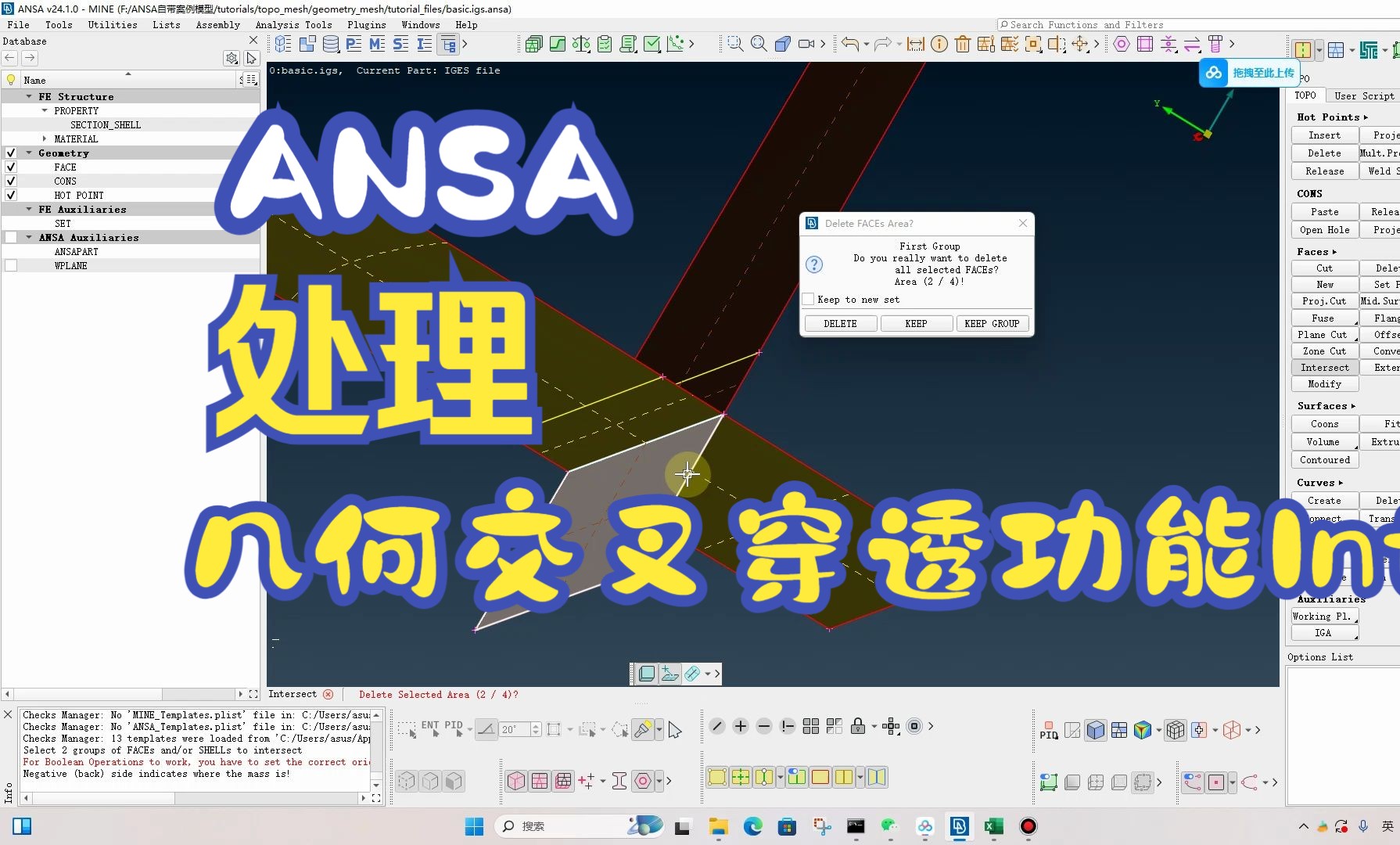Click the balance scales compare icon
The image size is (1400, 845).
coord(581,44)
